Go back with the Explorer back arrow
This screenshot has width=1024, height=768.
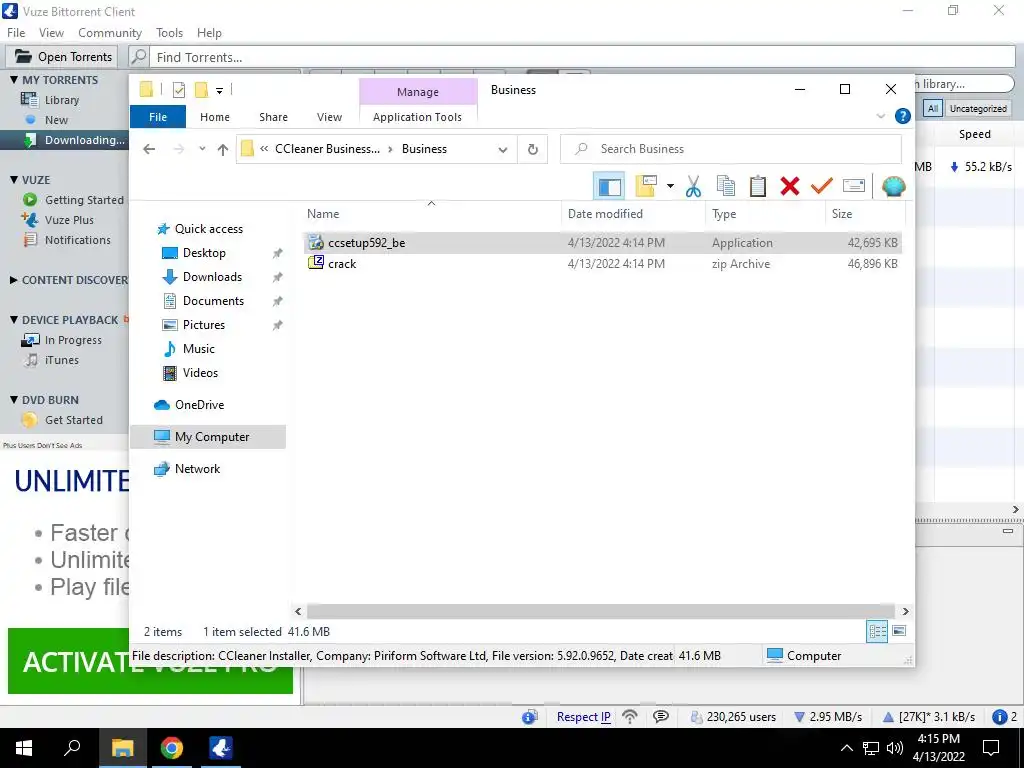tap(149, 149)
